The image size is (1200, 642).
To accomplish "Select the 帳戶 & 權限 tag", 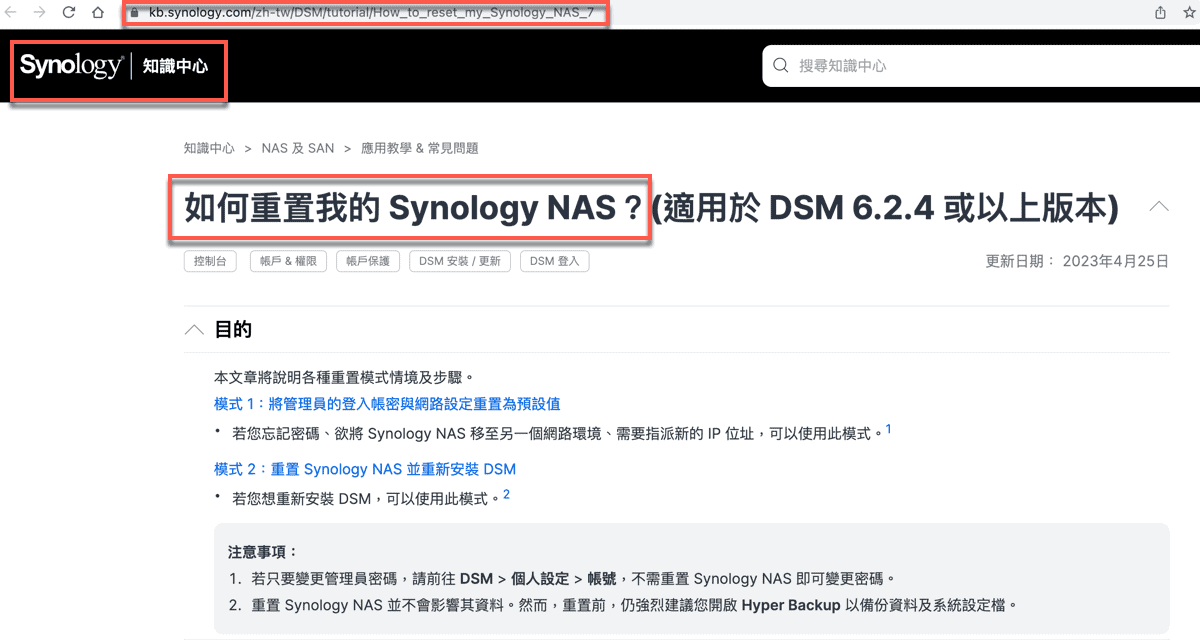I will [288, 261].
